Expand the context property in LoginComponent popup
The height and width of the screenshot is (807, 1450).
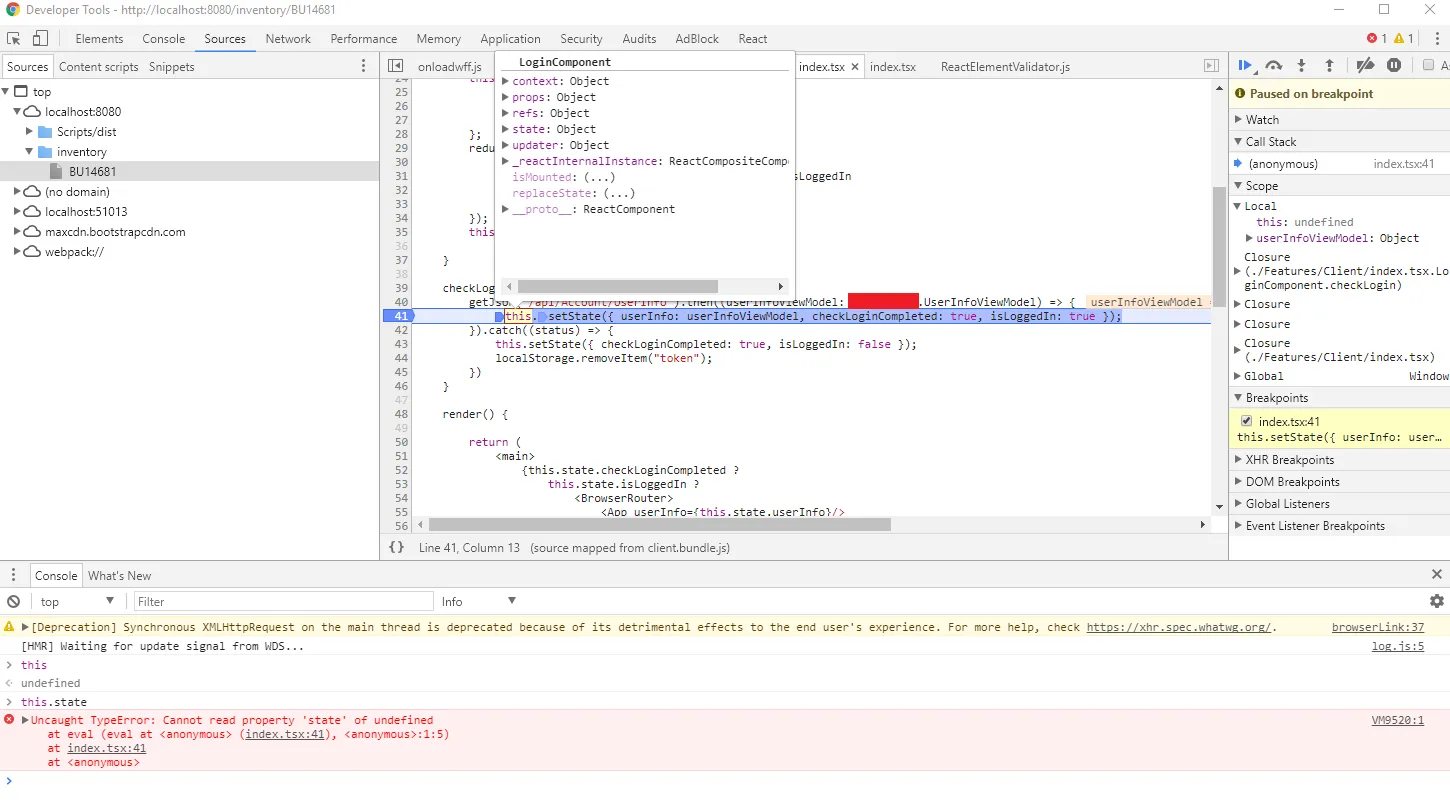coord(506,81)
